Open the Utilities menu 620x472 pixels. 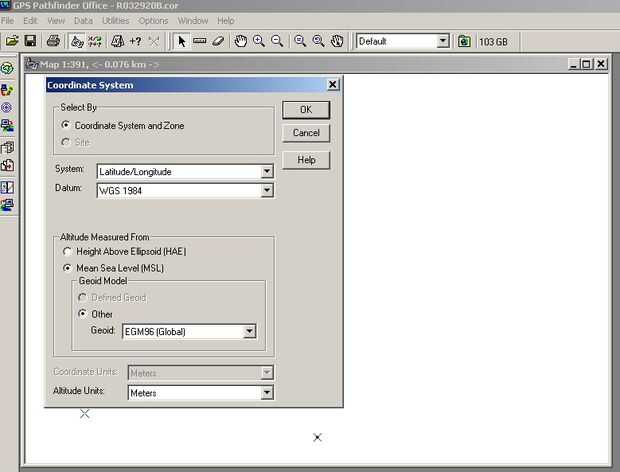[116, 21]
